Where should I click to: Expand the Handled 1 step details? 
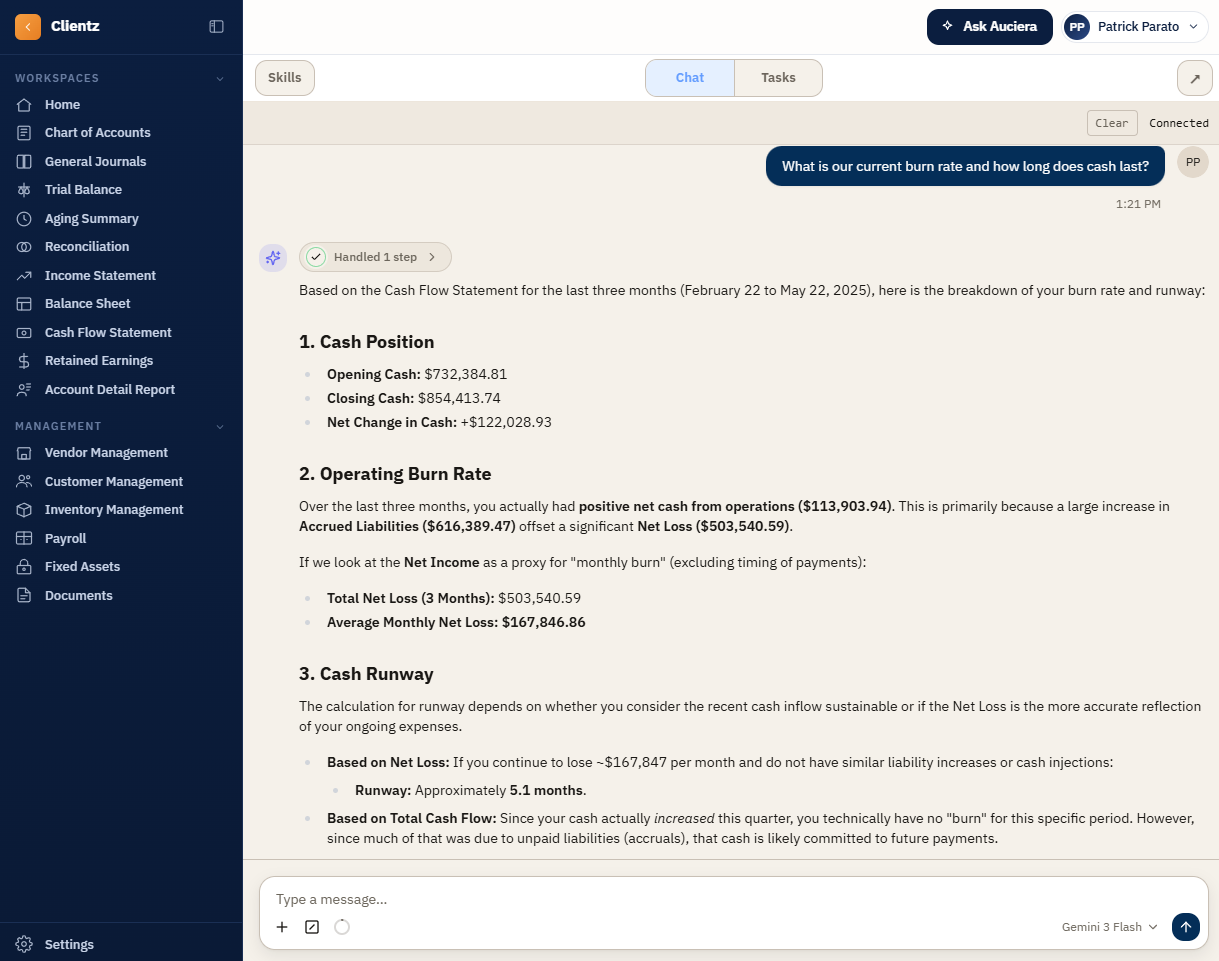375,257
